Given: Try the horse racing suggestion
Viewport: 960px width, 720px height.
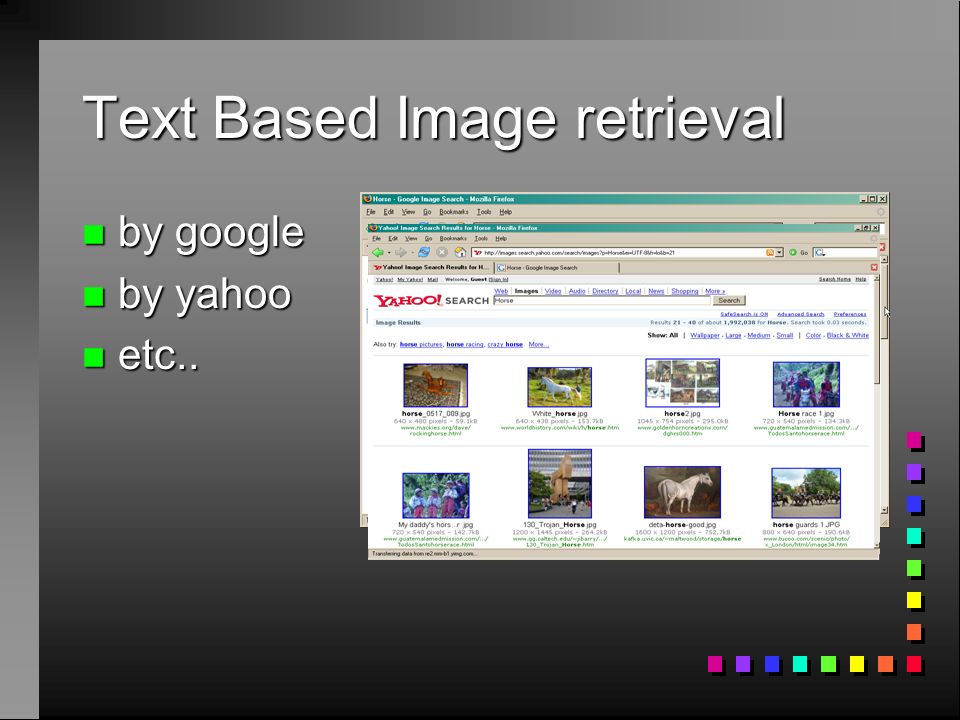Looking at the screenshot, I should click(465, 345).
